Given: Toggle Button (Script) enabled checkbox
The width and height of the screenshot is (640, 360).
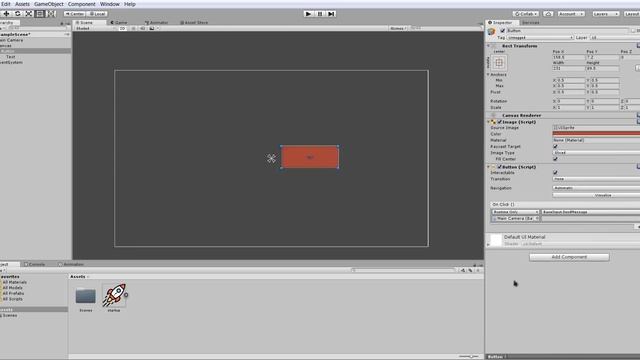Looking at the screenshot, I should coord(500,167).
